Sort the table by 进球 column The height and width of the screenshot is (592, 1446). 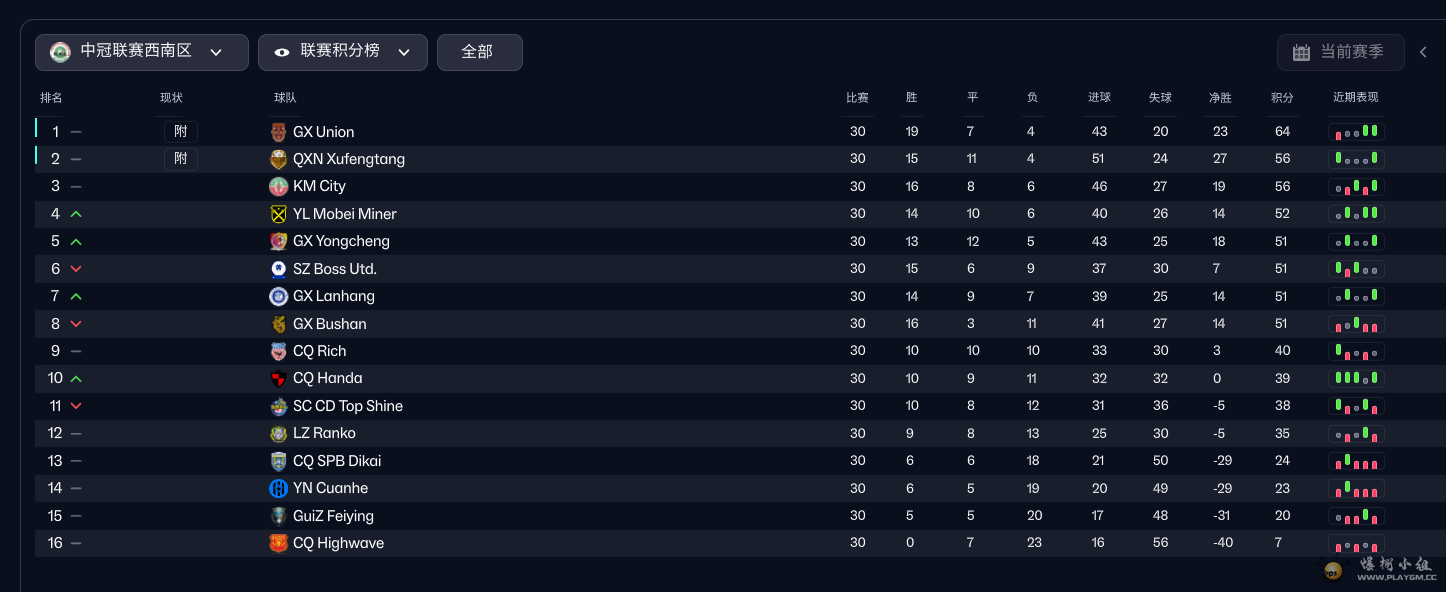(1100, 98)
